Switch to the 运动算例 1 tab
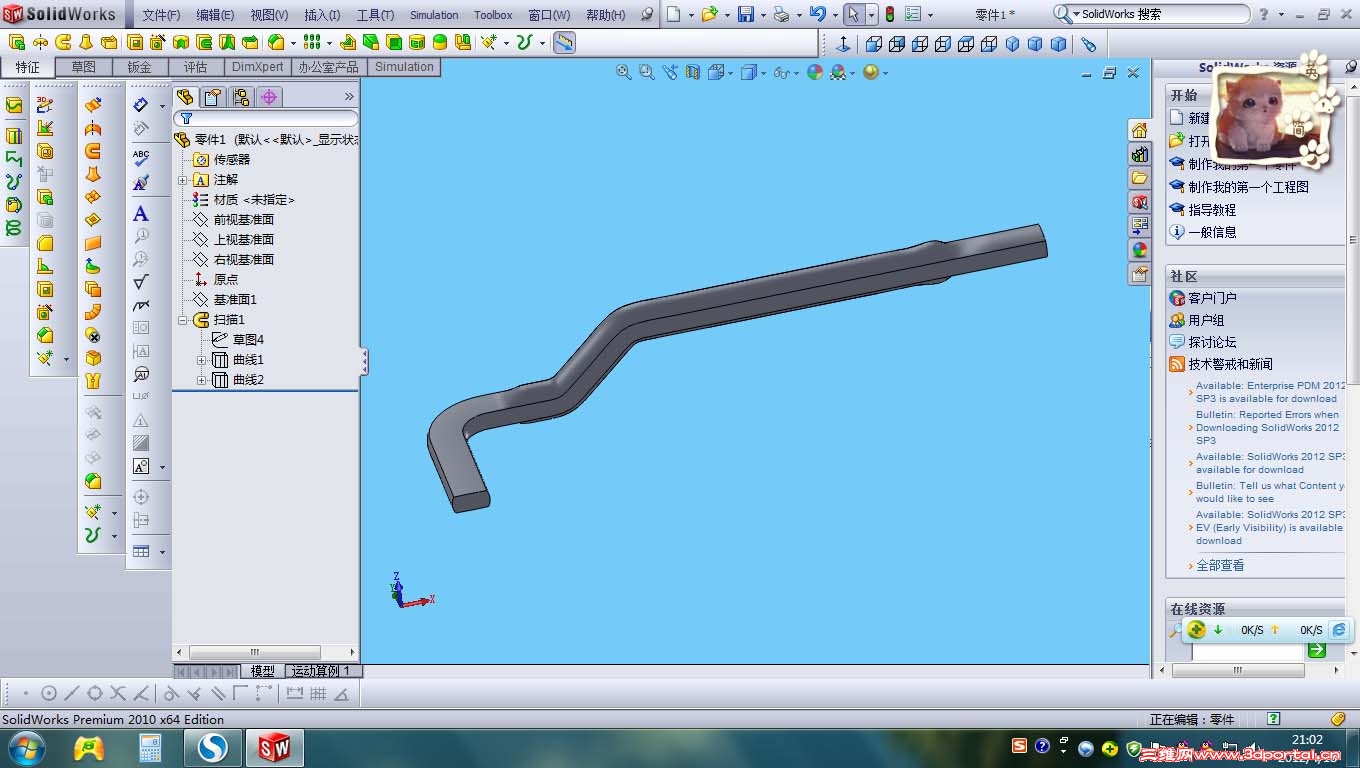The image size is (1360, 768). [x=321, y=671]
